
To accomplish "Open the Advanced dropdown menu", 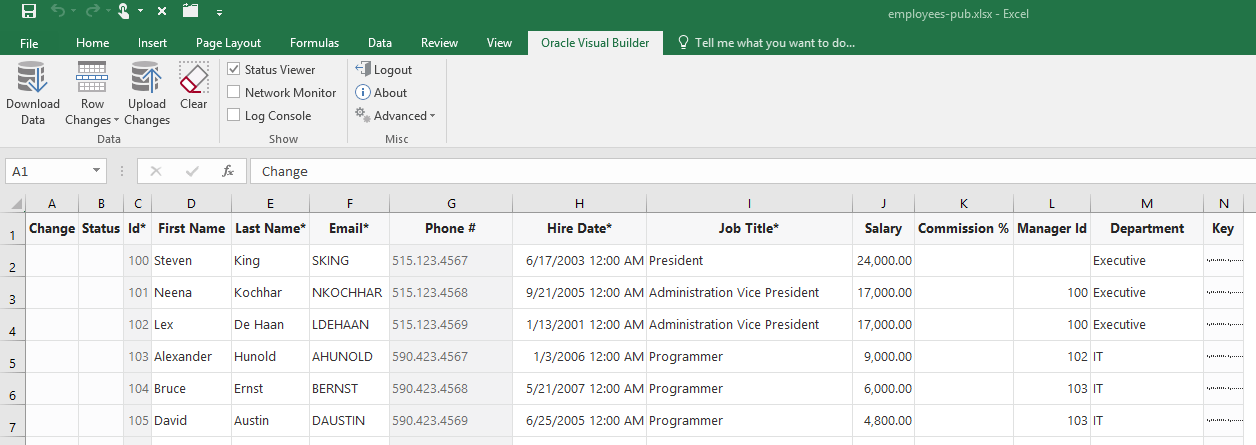I will (397, 116).
